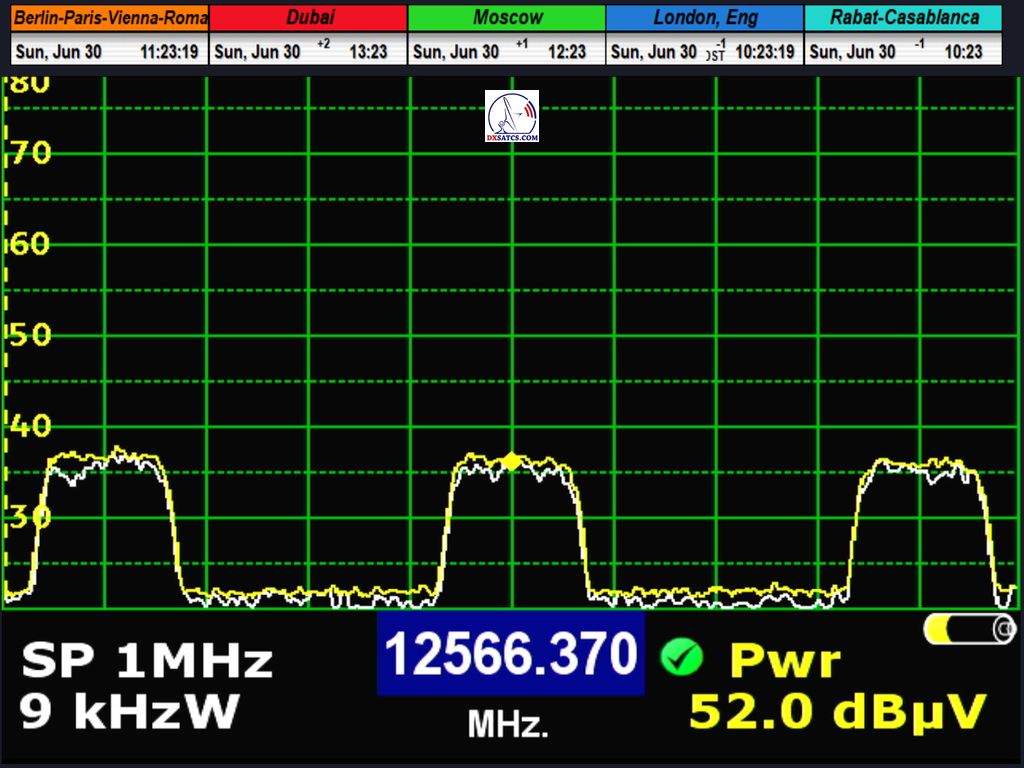Click the Dubai time 13:23
This screenshot has height=768, width=1024.
tap(368, 52)
